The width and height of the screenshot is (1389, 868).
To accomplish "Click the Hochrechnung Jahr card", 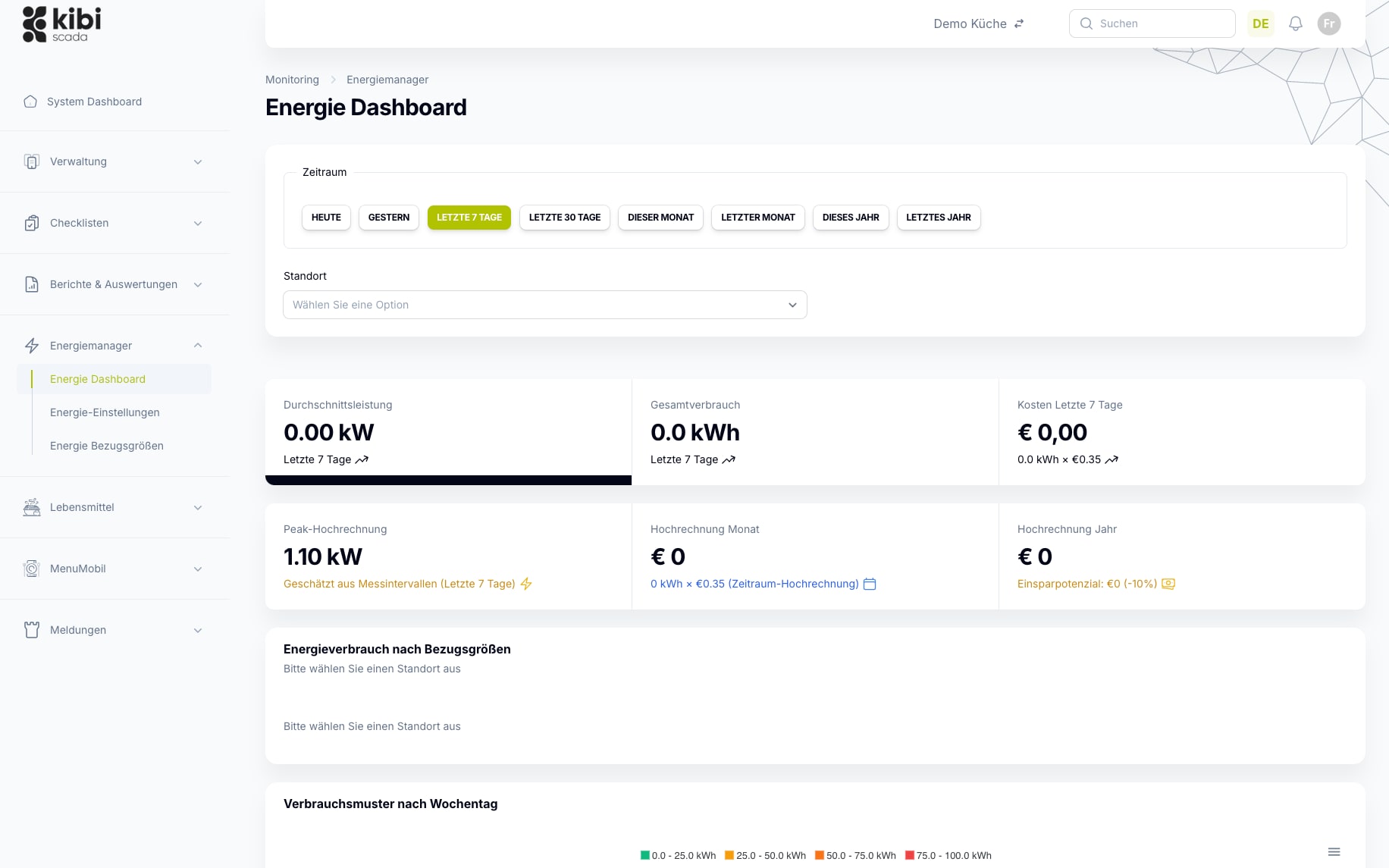I will pyautogui.click(x=1182, y=556).
